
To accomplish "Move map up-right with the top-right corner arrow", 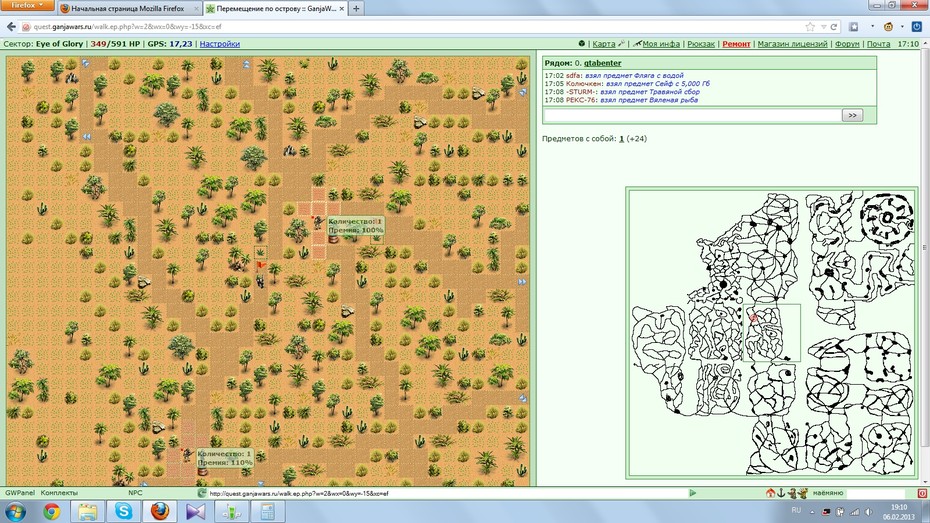I will point(522,92).
